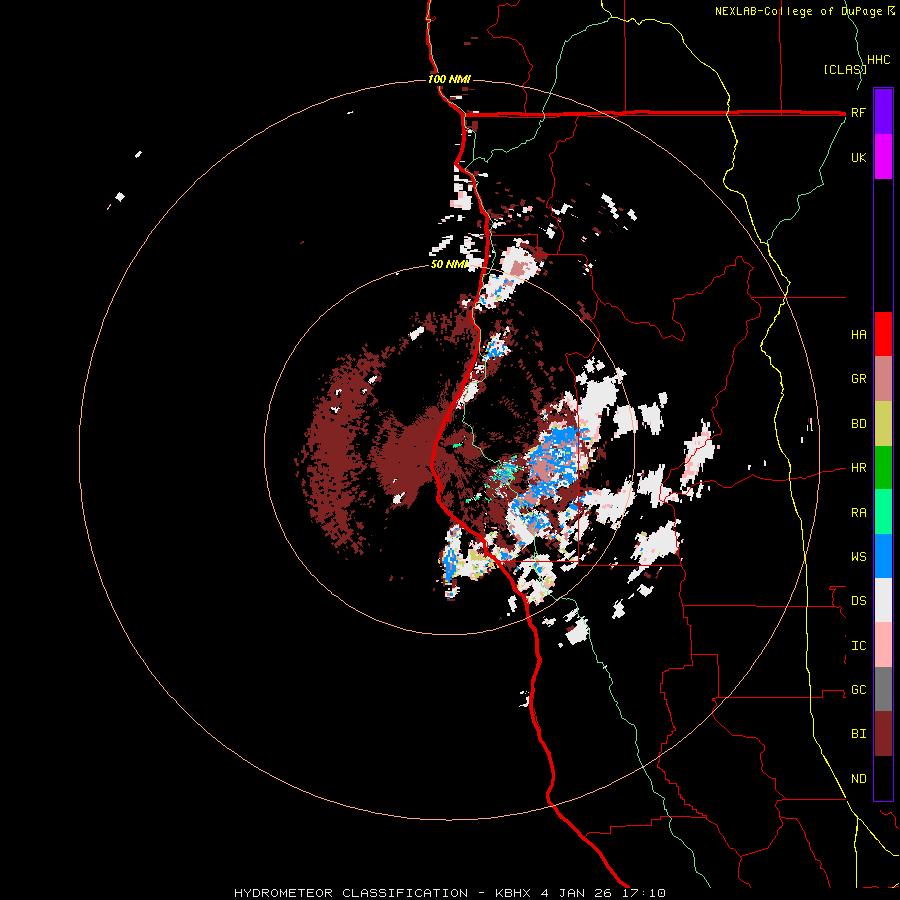Image resolution: width=900 pixels, height=900 pixels.
Task: Click the gray GC legend swatch
Action: click(883, 689)
